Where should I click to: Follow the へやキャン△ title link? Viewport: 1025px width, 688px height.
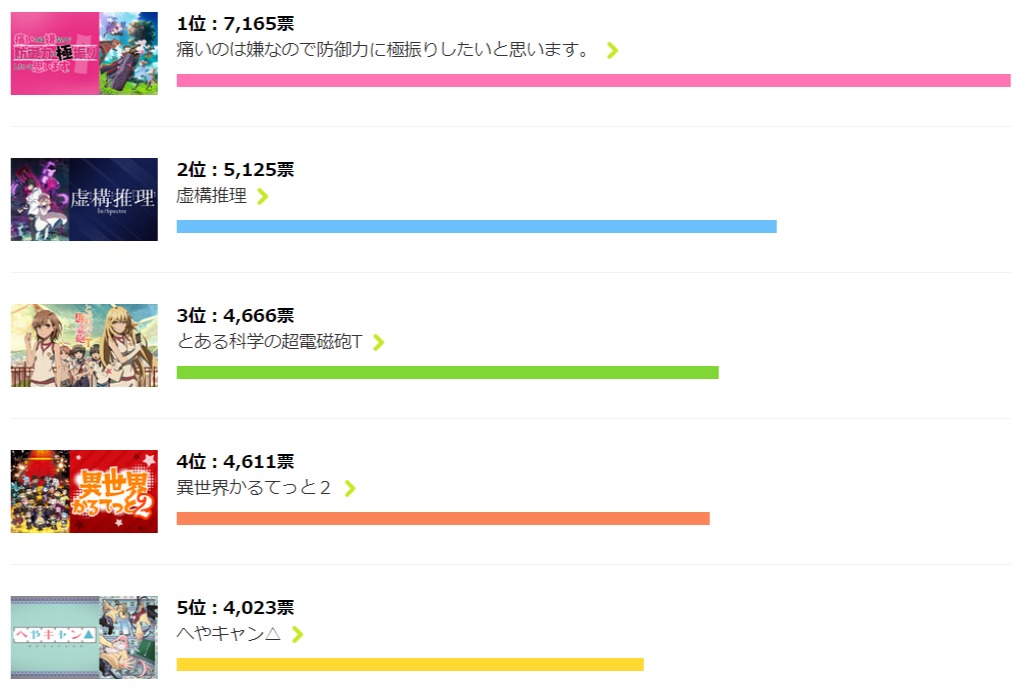click(228, 634)
